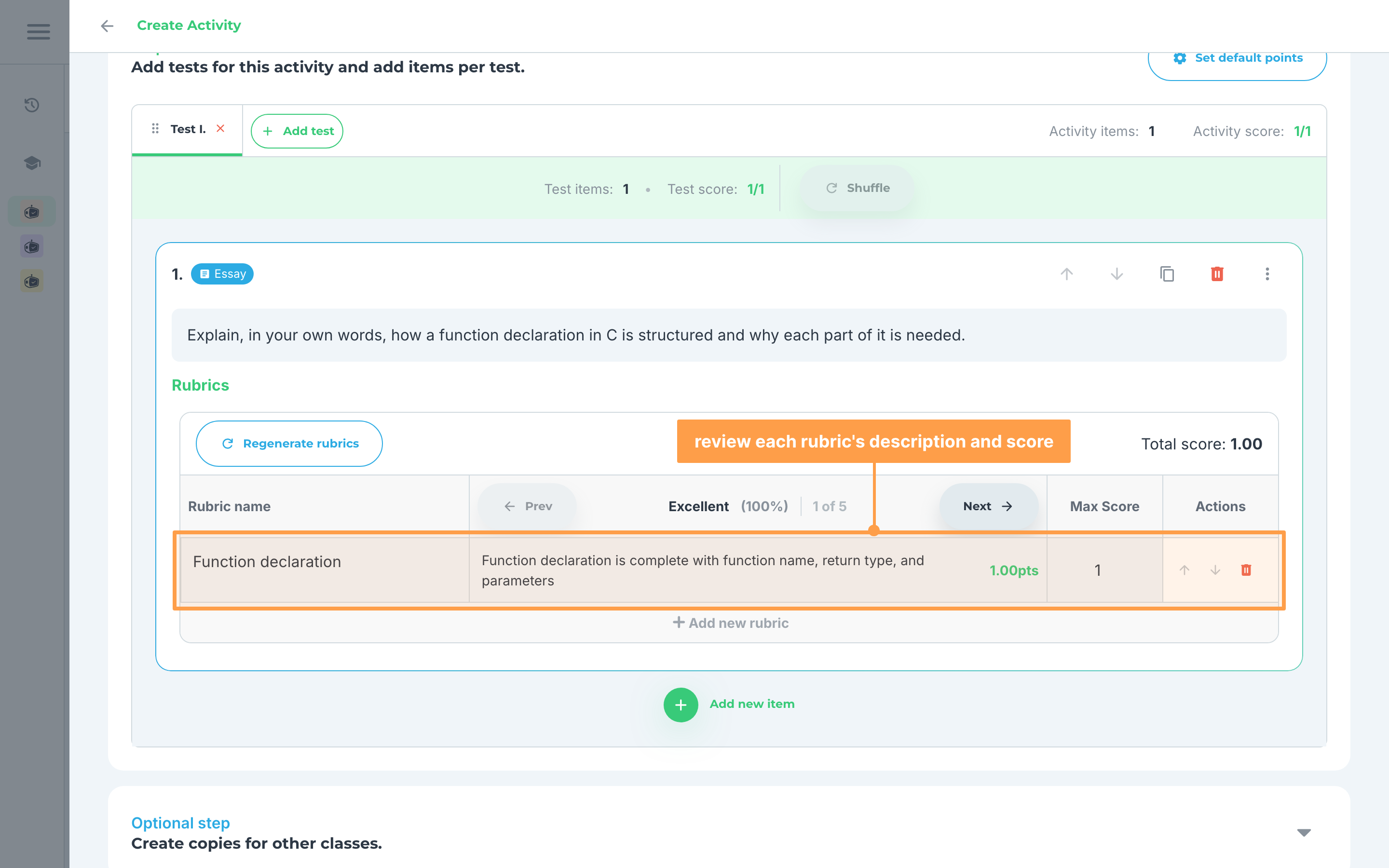Viewport: 1389px width, 868px height.
Task: Duplicate the essay item
Action: pyautogui.click(x=1167, y=274)
